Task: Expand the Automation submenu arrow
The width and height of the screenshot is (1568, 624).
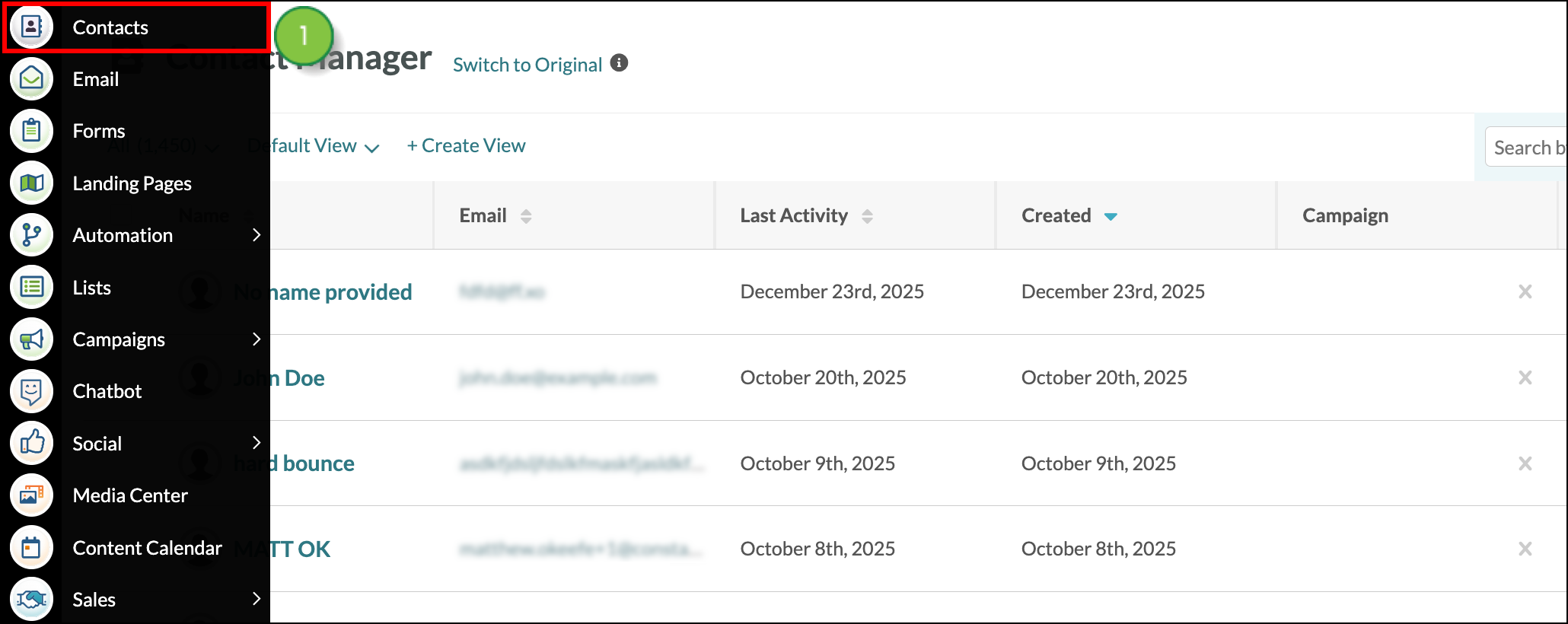Action: (257, 235)
